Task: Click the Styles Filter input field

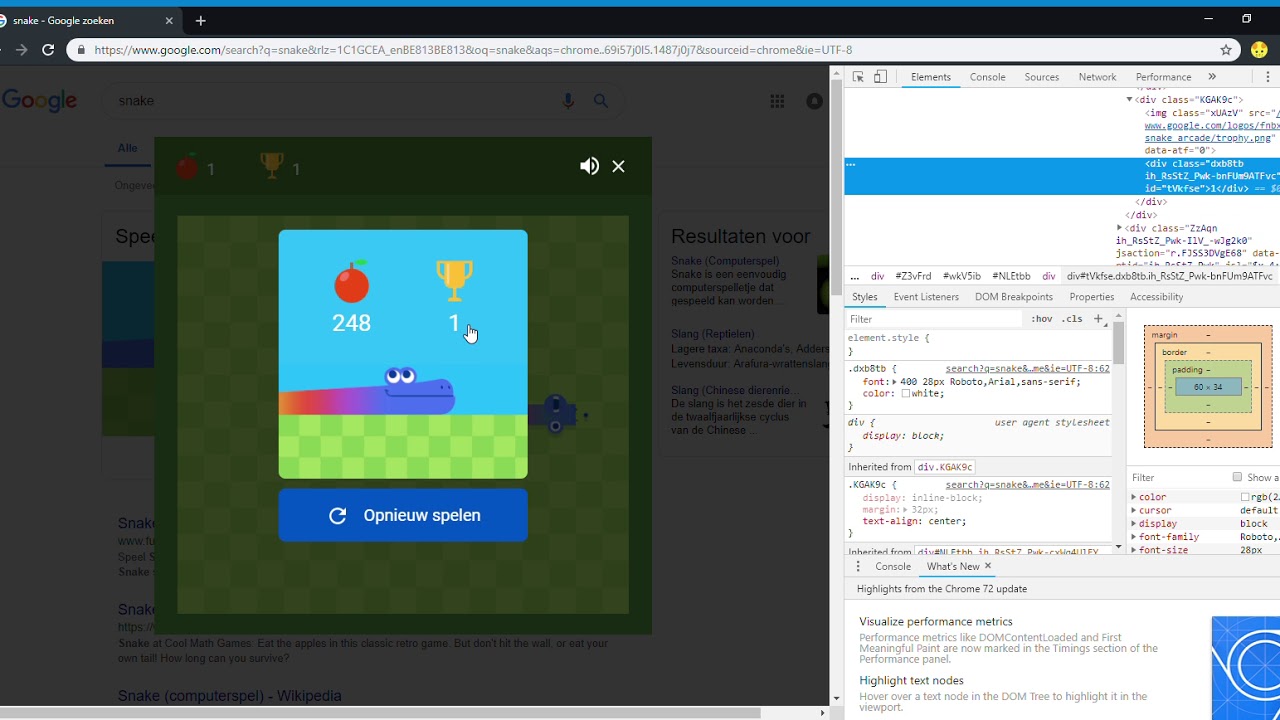Action: (x=935, y=319)
